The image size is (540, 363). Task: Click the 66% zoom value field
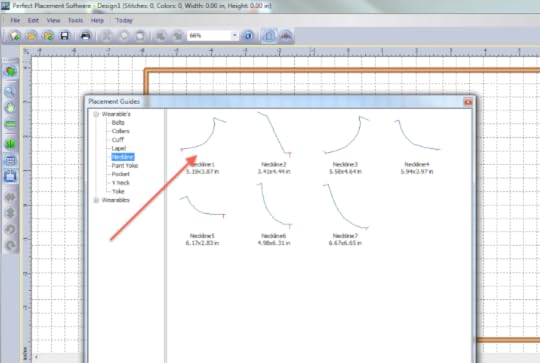tap(209, 35)
